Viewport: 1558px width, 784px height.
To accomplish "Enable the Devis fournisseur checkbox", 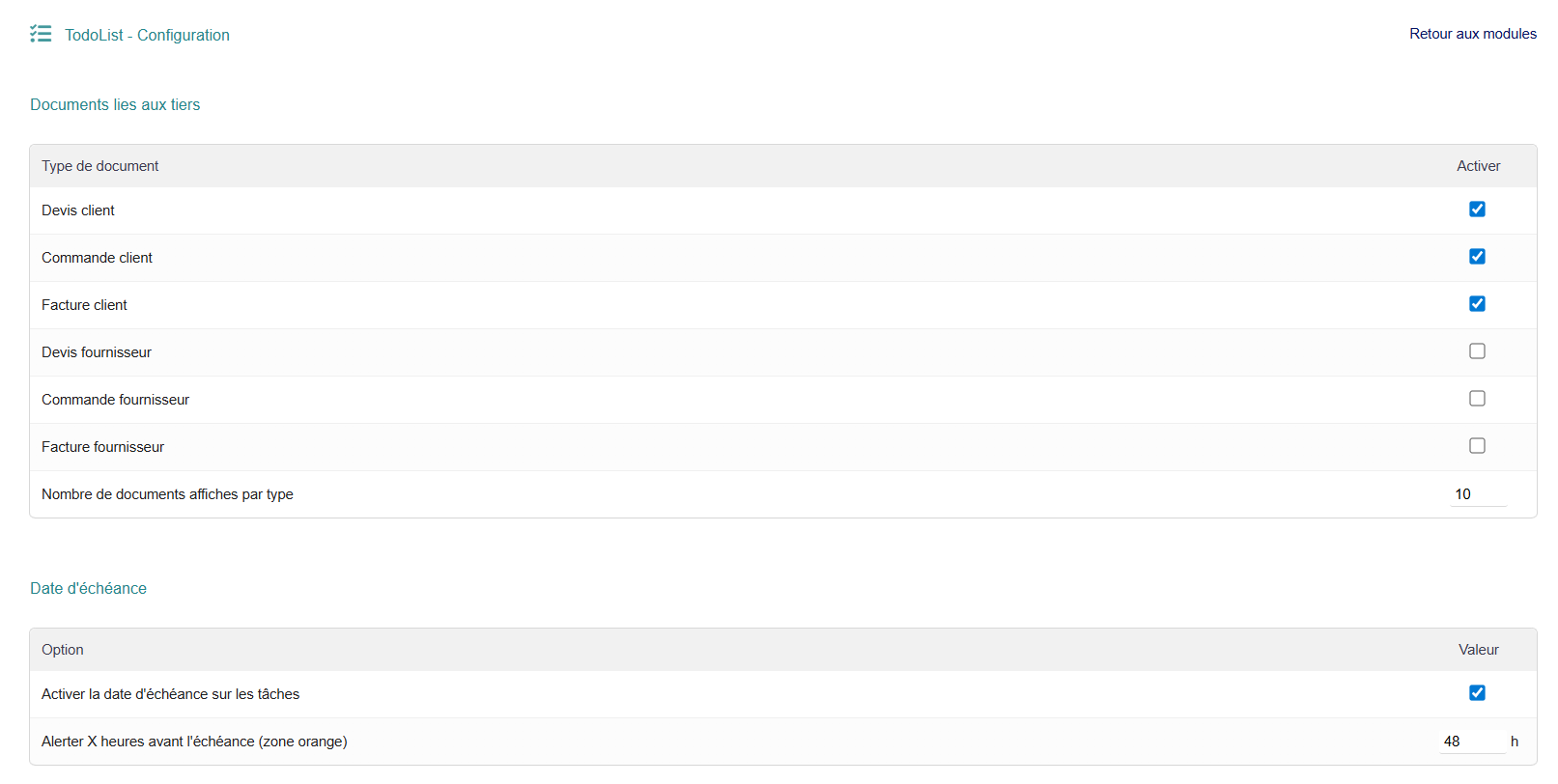I will pos(1477,351).
